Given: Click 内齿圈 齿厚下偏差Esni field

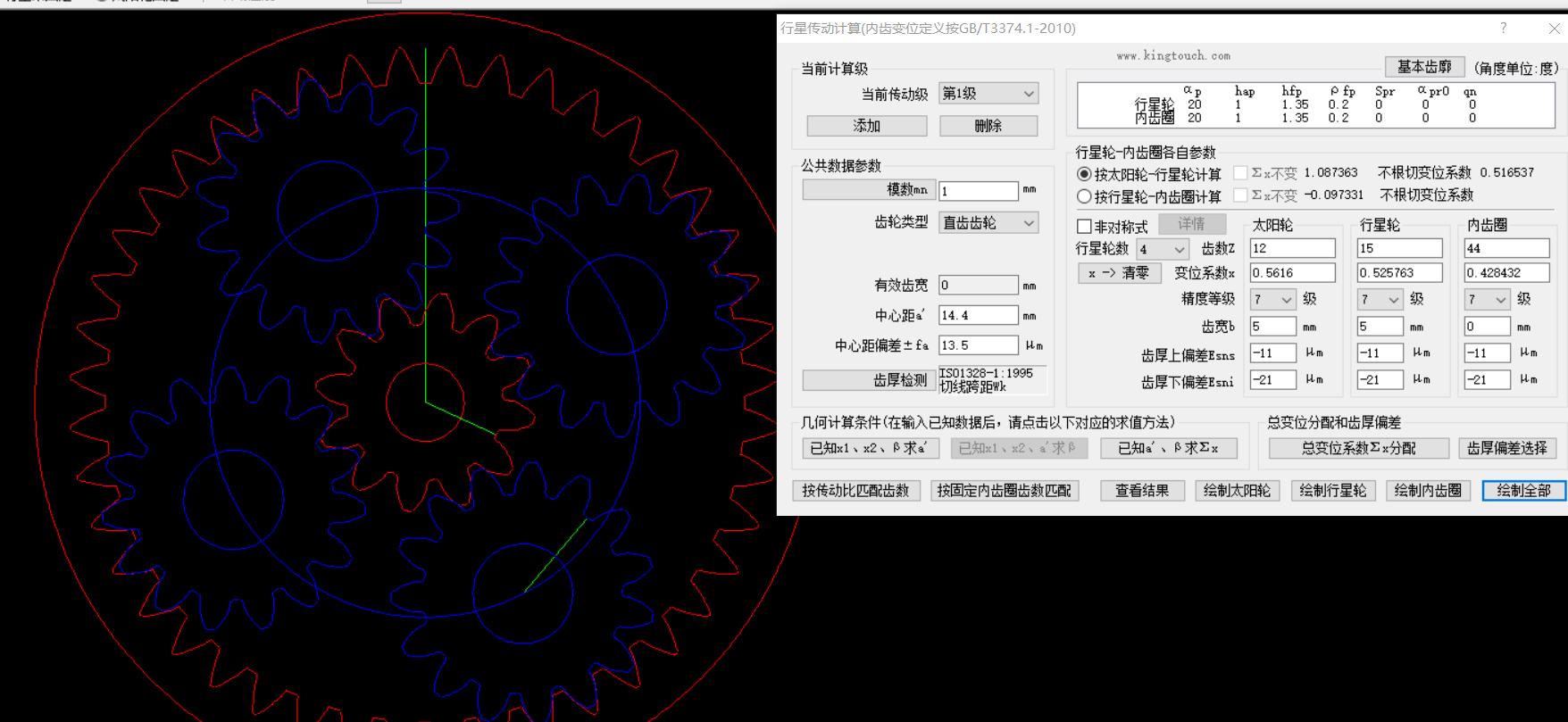Looking at the screenshot, I should [x=1488, y=380].
